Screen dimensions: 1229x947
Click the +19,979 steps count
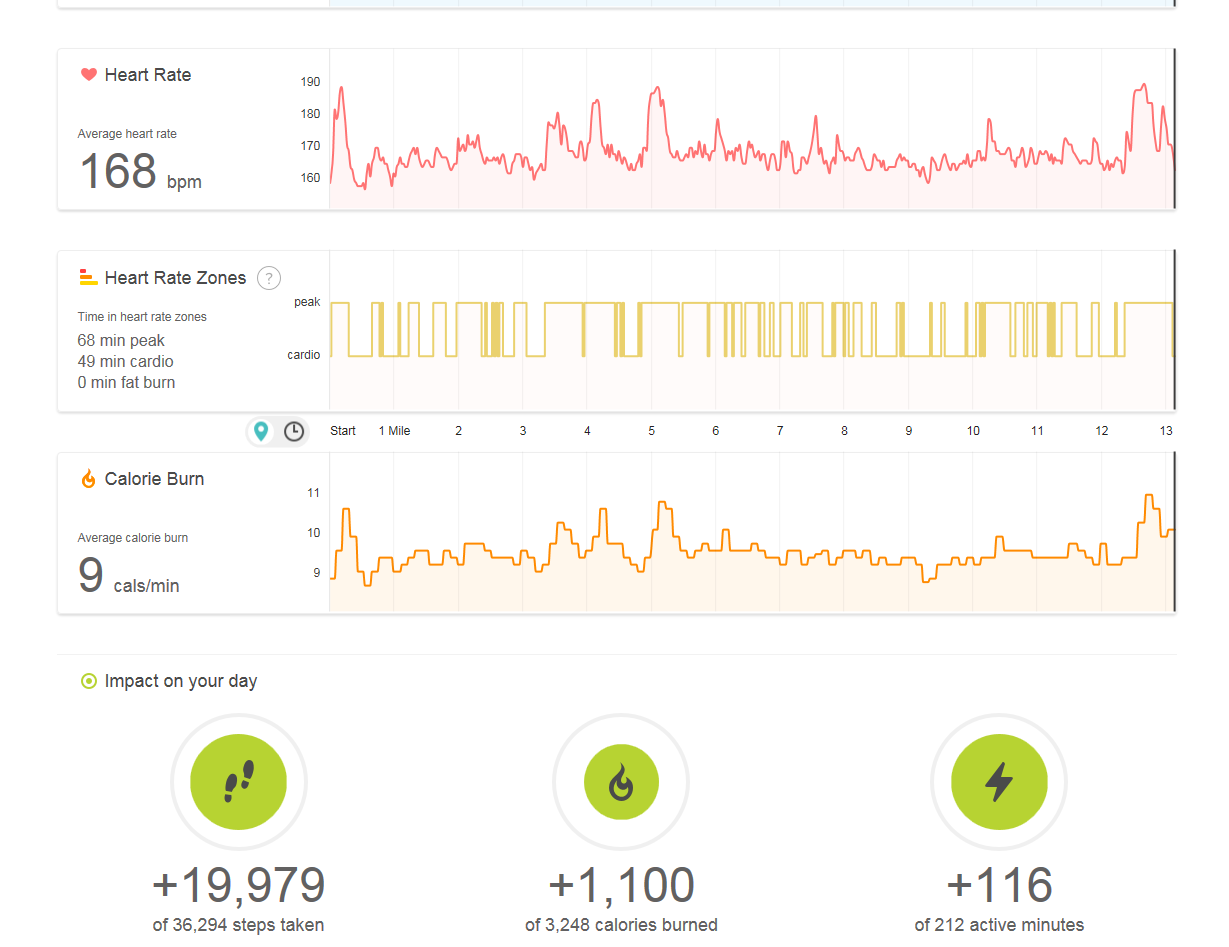point(238,885)
